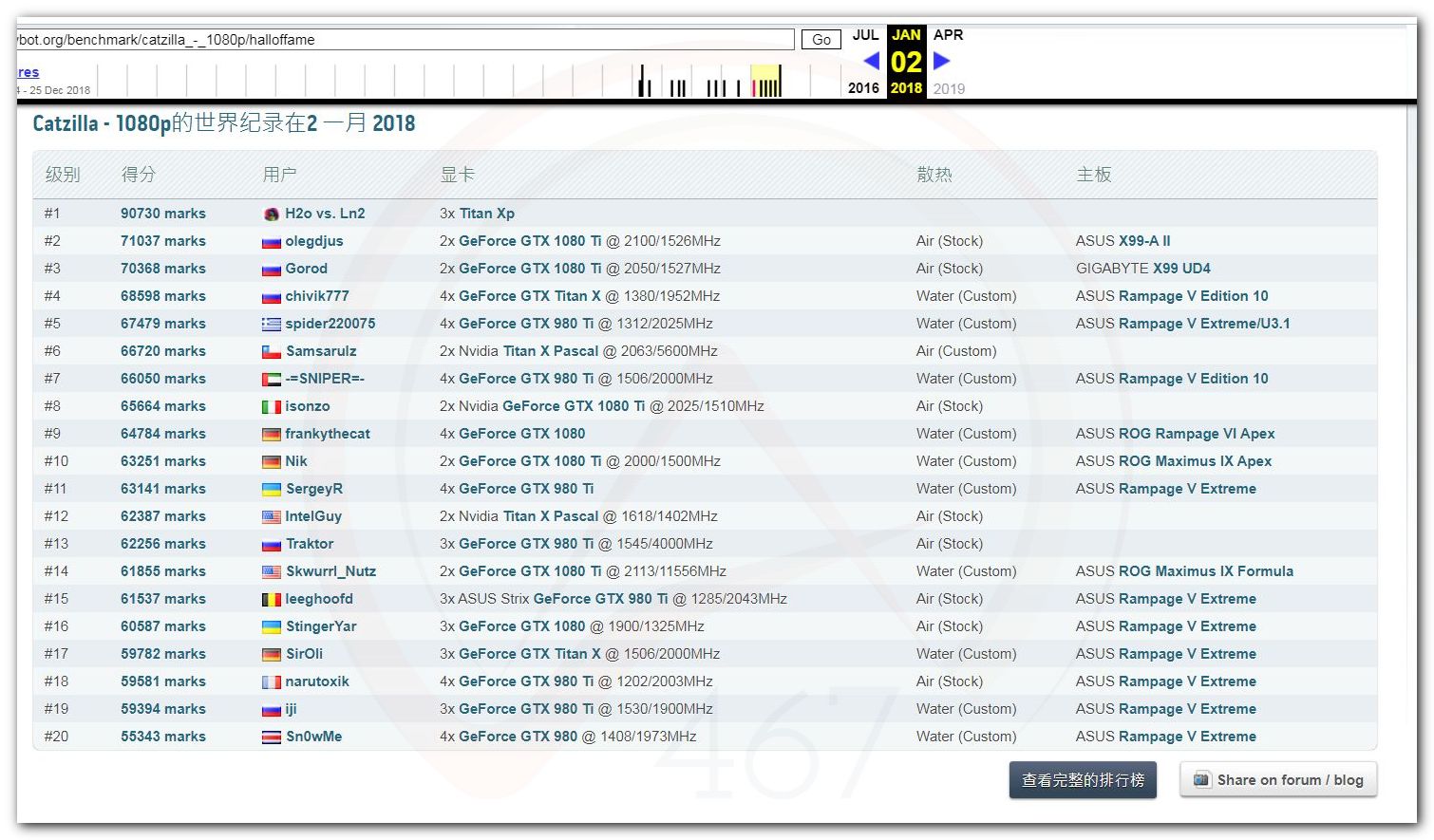Visit Skwurrl_Nutz user profile
Image resolution: width=1434 pixels, height=840 pixels.
tap(331, 571)
